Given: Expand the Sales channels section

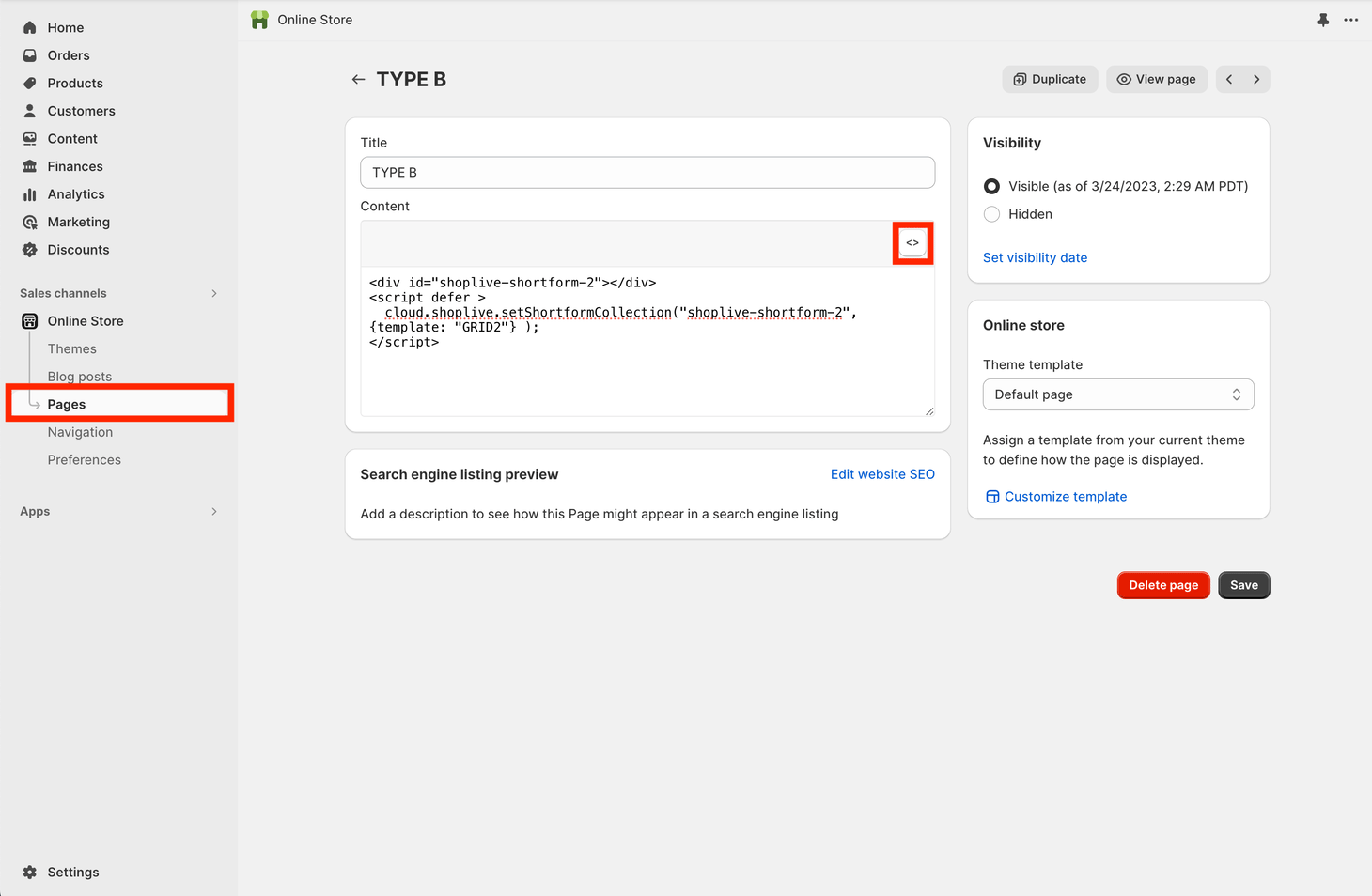Looking at the screenshot, I should coord(214,294).
